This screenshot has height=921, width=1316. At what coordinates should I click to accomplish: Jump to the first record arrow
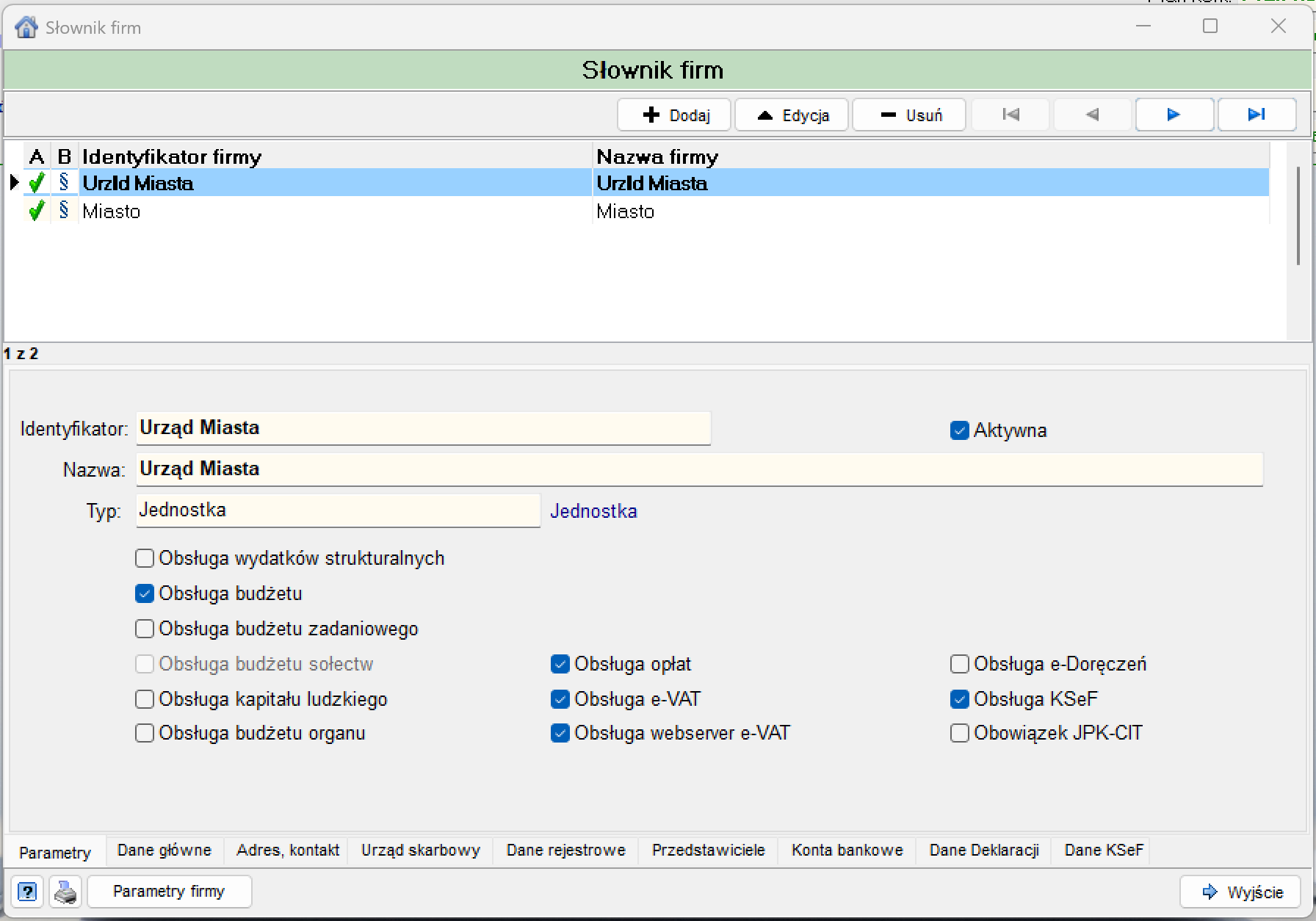(x=1010, y=115)
